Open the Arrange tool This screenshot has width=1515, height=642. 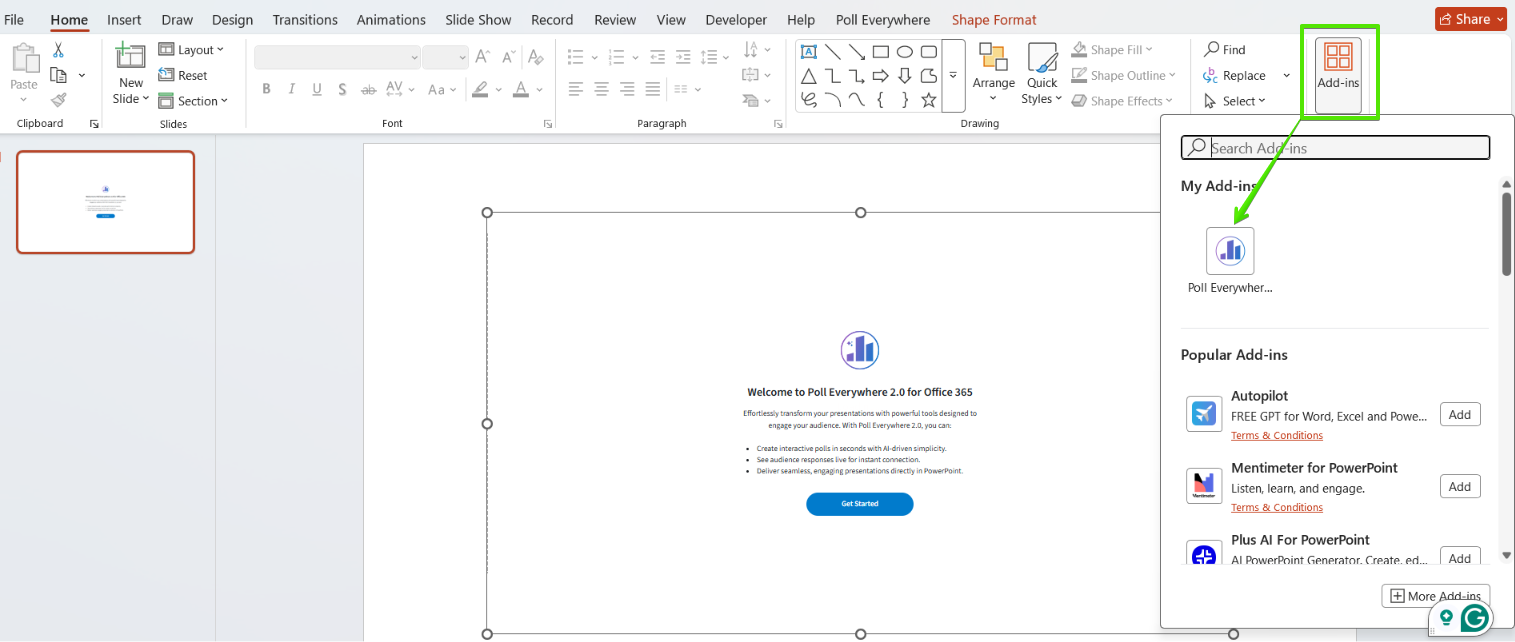click(x=993, y=72)
